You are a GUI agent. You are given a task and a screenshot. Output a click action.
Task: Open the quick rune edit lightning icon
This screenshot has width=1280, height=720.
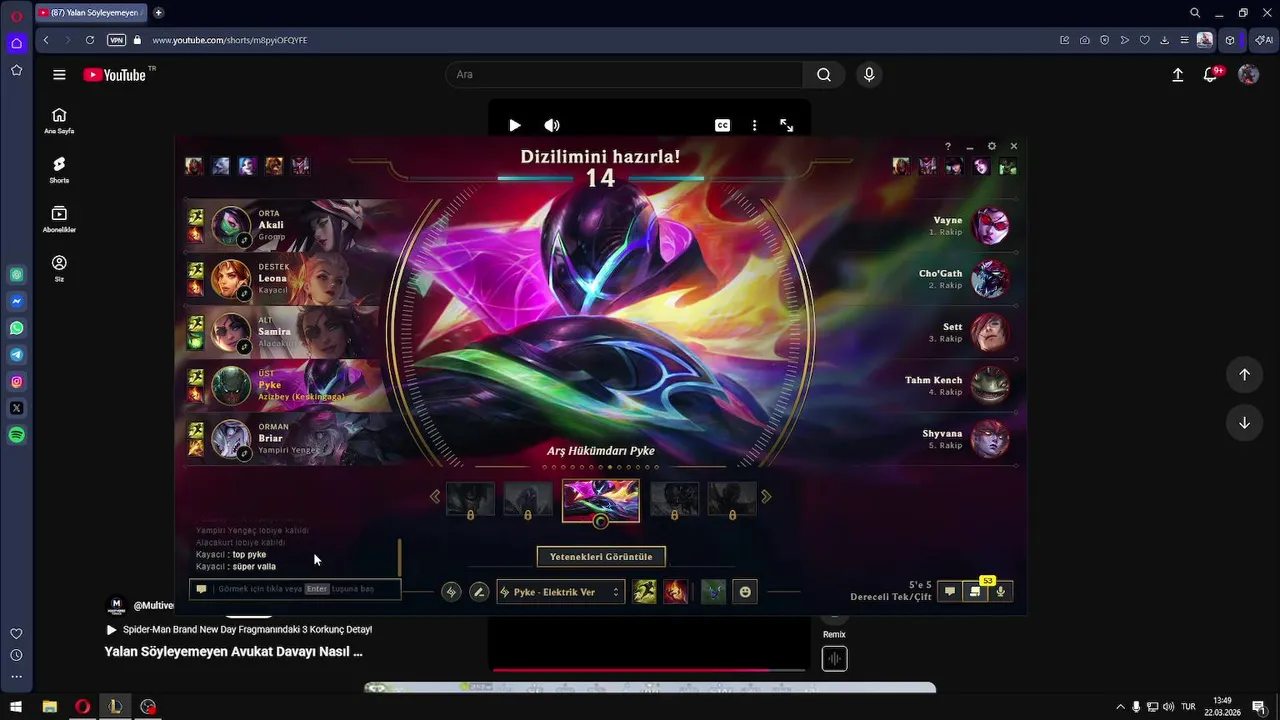pyautogui.click(x=451, y=592)
